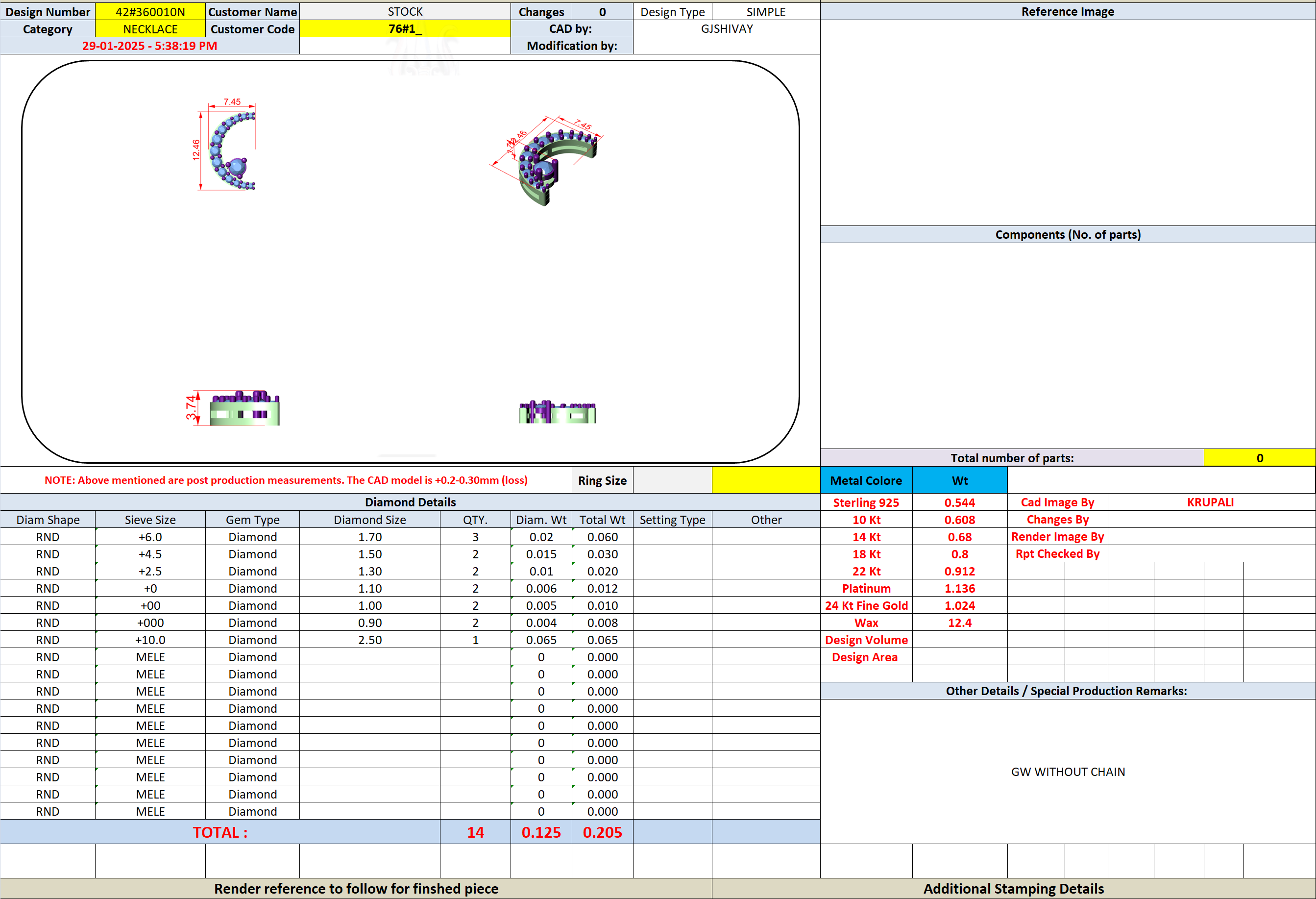Select the Metal Colore blue header
The height and width of the screenshot is (899, 1316).
pyautogui.click(x=866, y=480)
